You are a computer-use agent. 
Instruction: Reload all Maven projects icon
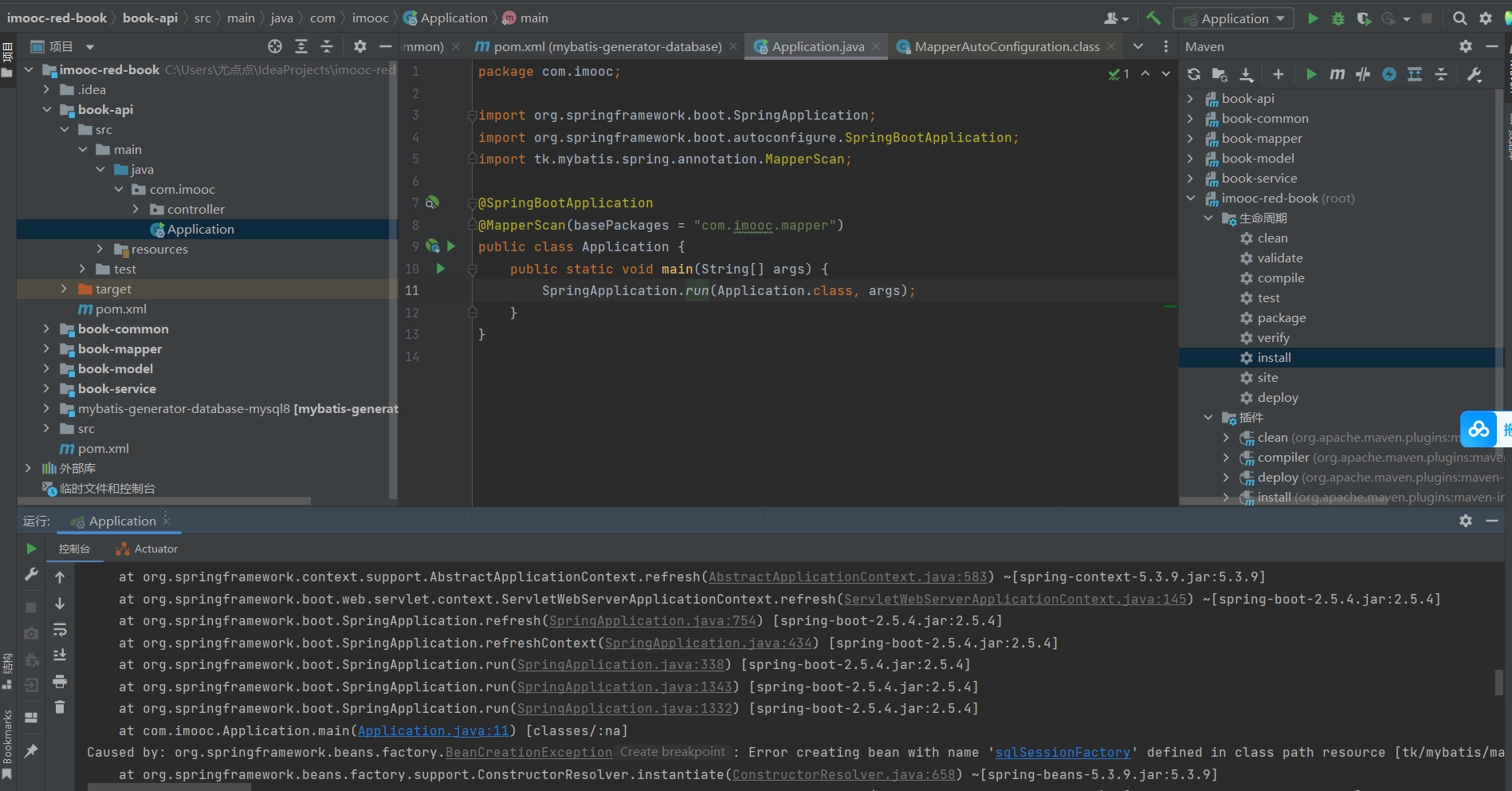click(x=1193, y=74)
